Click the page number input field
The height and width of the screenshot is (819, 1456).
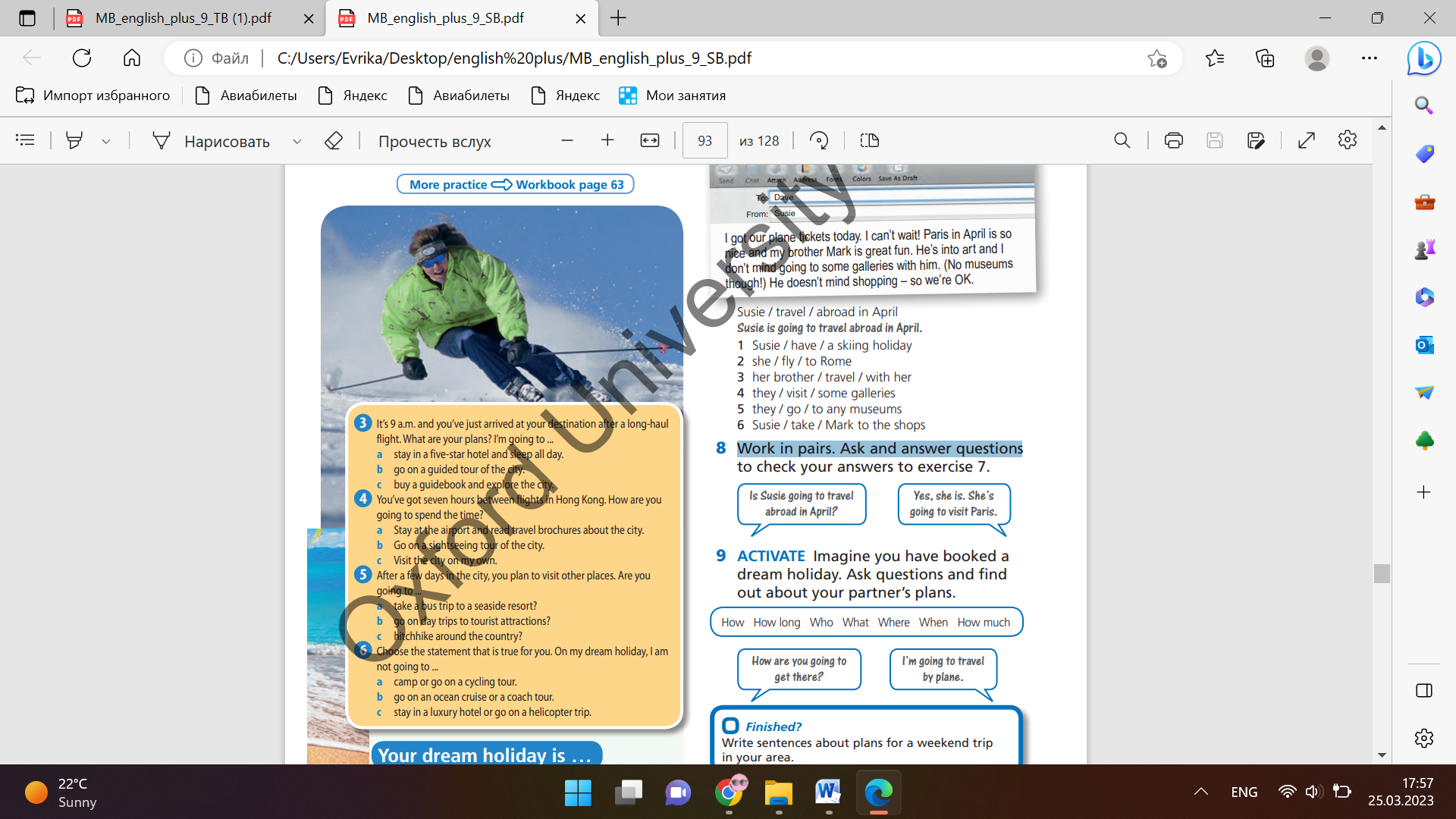(x=704, y=140)
